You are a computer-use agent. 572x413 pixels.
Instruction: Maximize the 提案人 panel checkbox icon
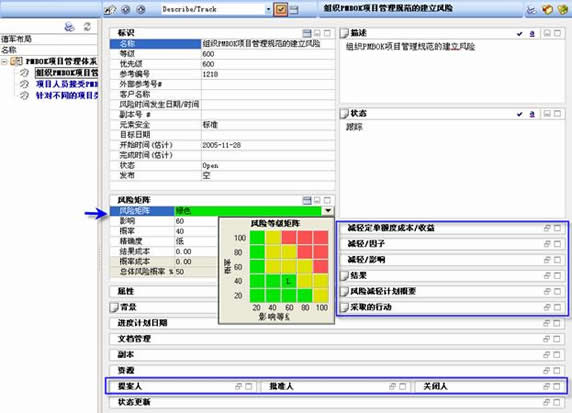coord(248,386)
